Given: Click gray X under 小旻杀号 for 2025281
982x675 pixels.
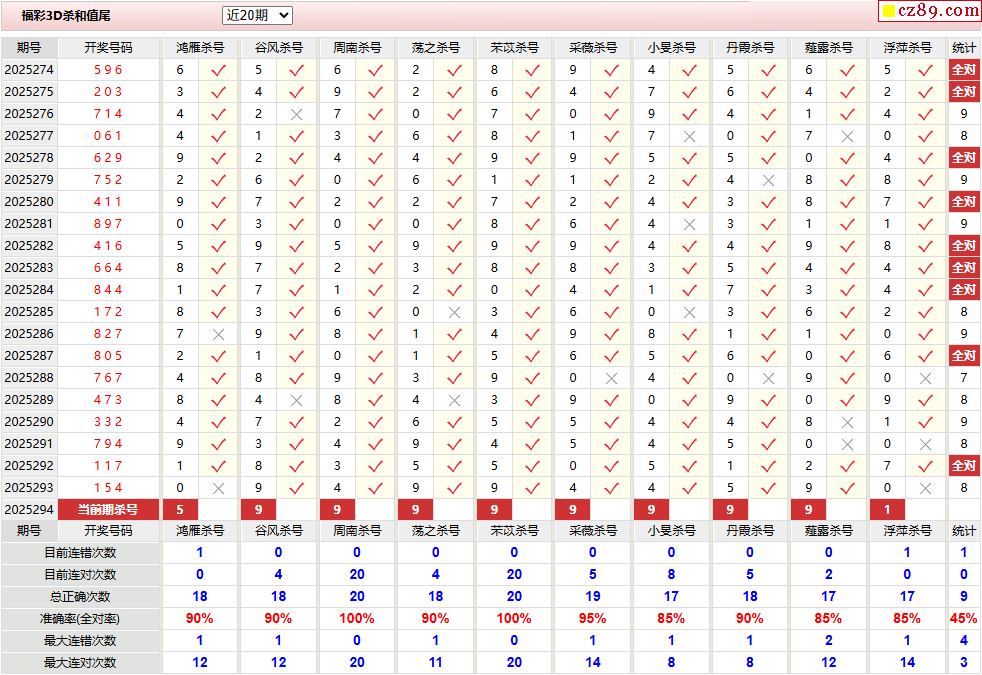Looking at the screenshot, I should pyautogui.click(x=690, y=224).
